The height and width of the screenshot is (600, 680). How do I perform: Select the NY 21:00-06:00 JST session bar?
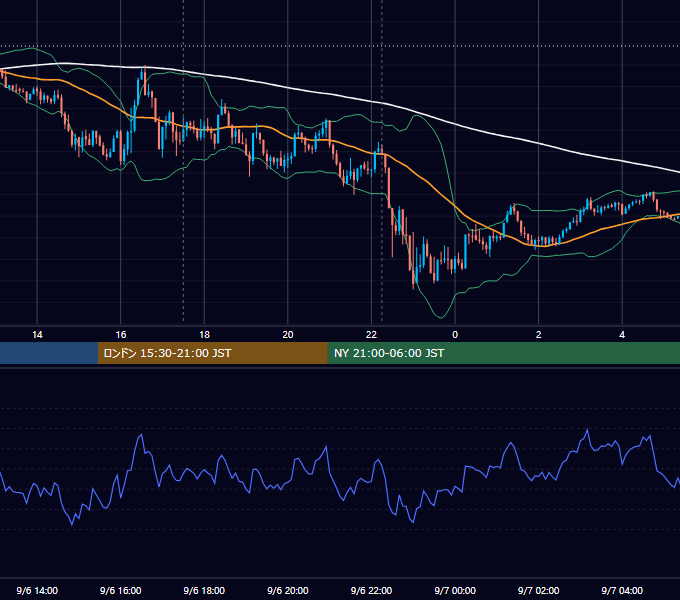click(503, 353)
